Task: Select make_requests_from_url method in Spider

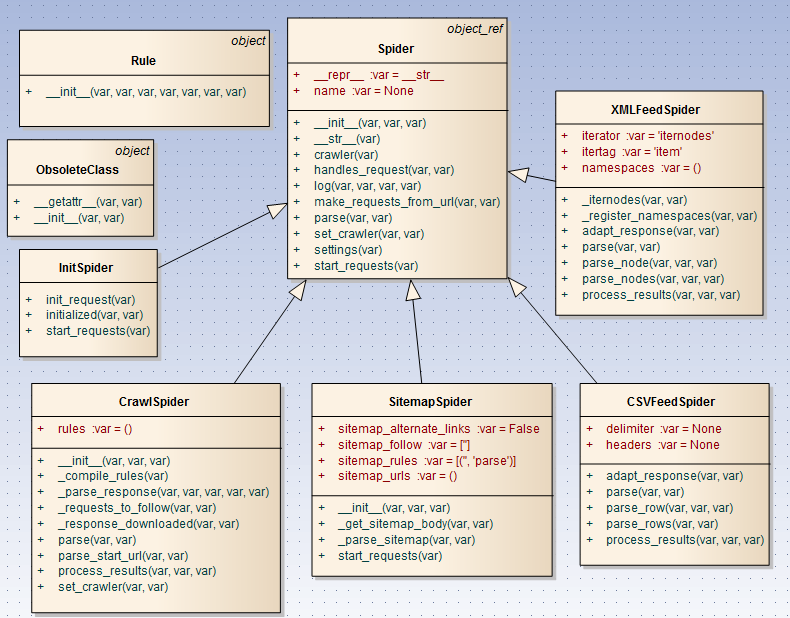Action: coord(407,202)
